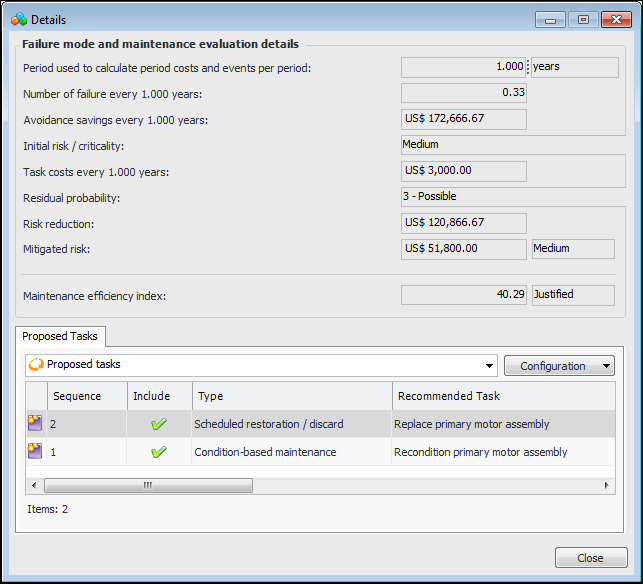This screenshot has width=643, height=584.
Task: Click the Initial risk value Medium
Action: (x=513, y=145)
